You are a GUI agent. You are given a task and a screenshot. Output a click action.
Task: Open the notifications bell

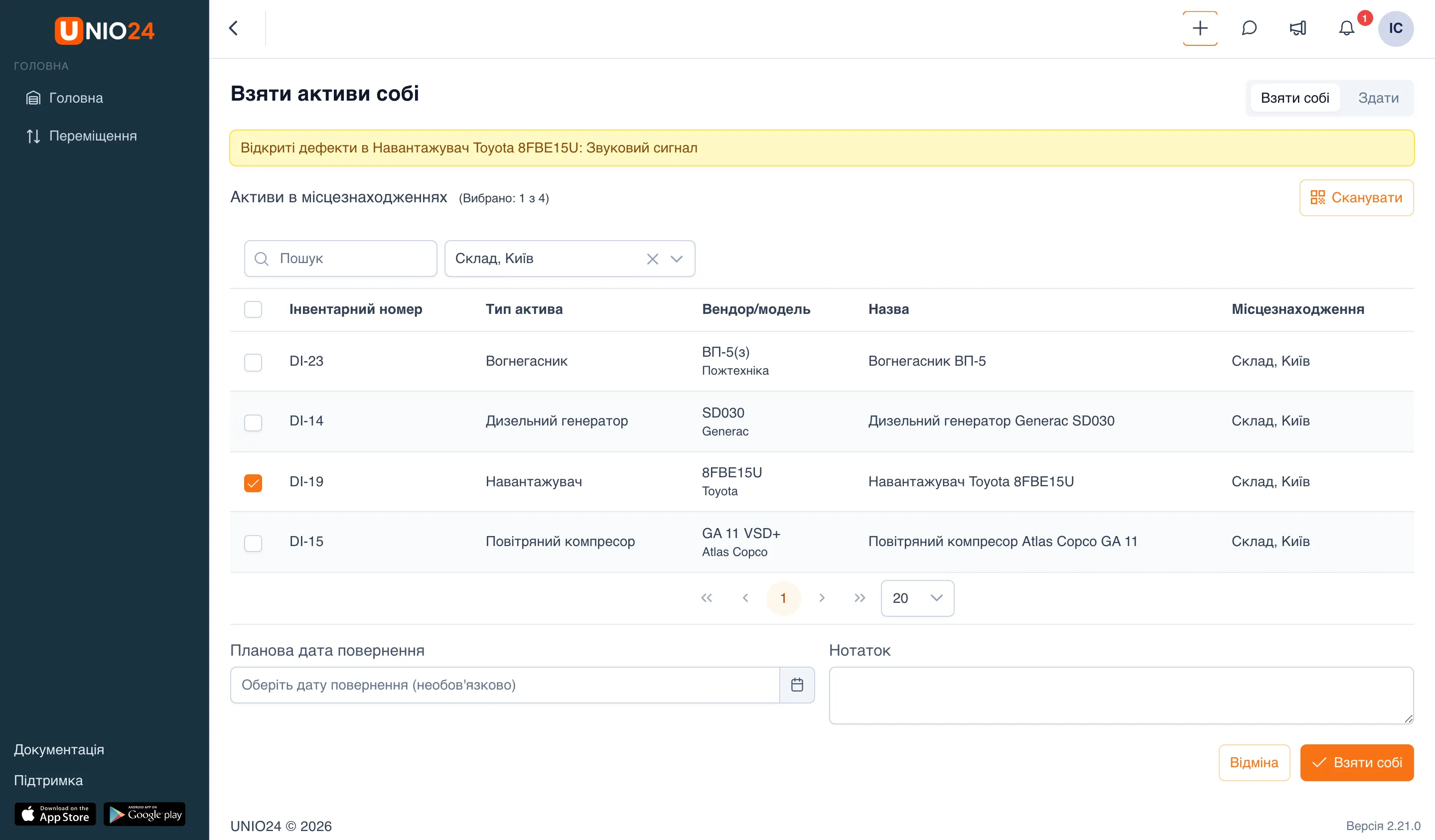tap(1346, 28)
